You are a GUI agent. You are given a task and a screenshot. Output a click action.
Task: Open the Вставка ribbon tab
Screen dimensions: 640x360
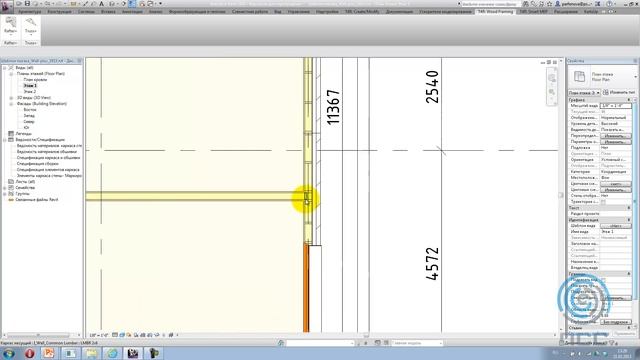pyautogui.click(x=108, y=11)
